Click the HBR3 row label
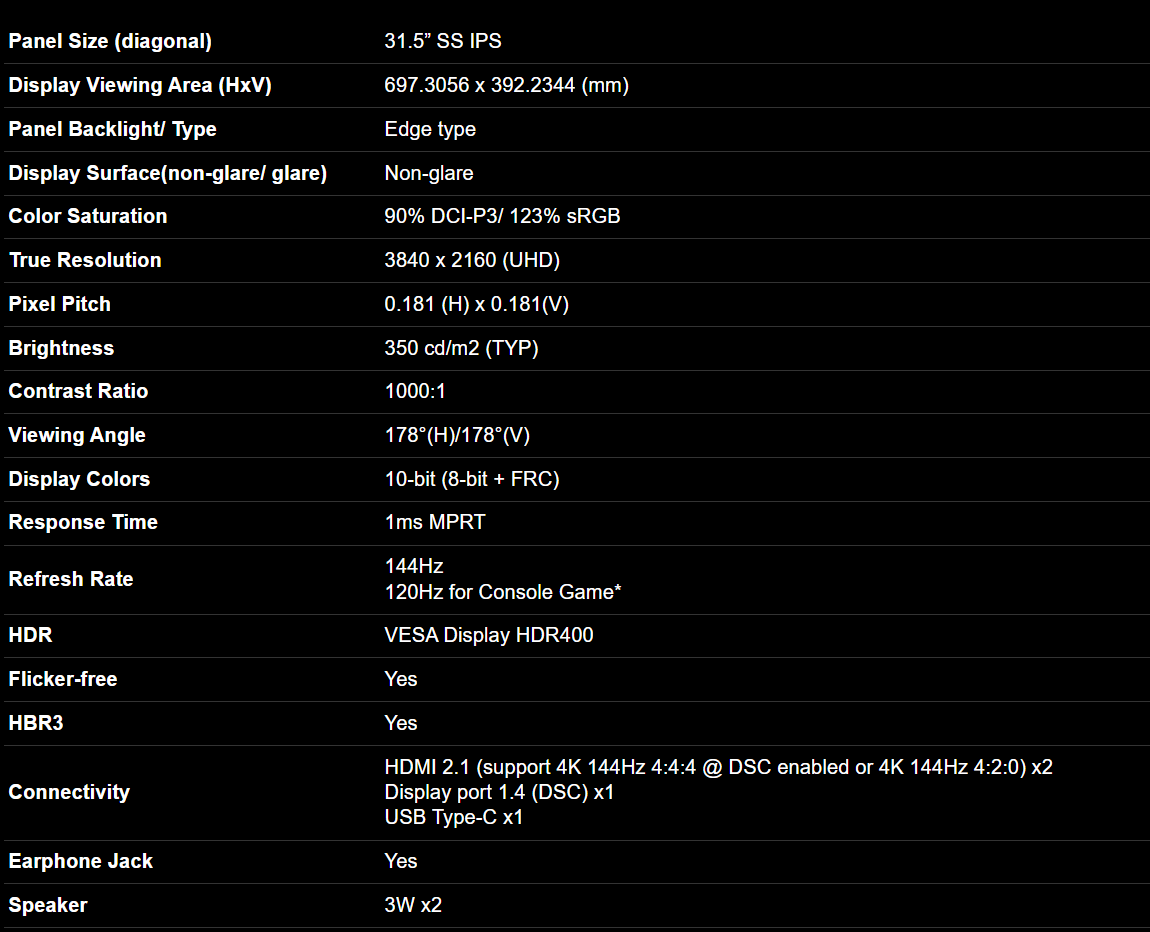 (36, 723)
